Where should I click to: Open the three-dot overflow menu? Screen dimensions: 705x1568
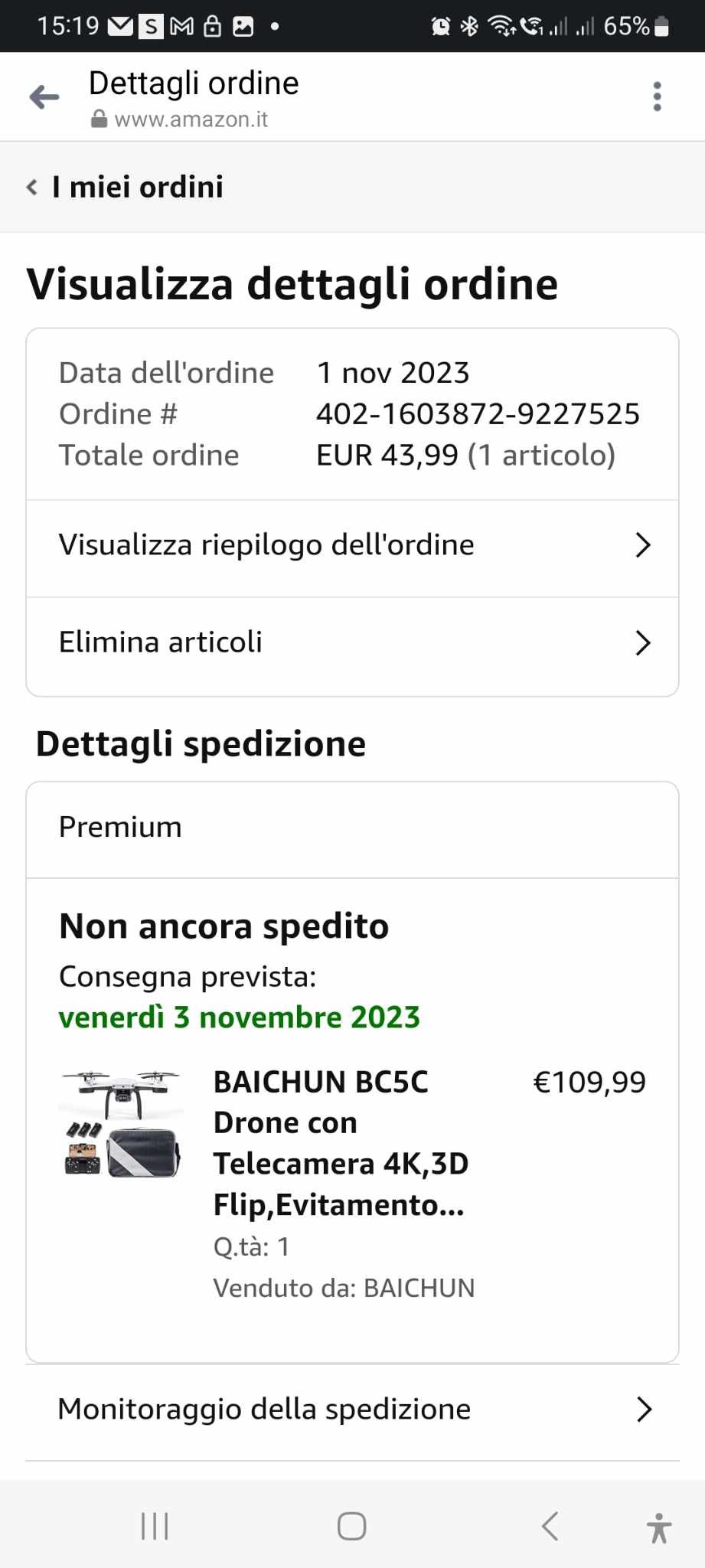pyautogui.click(x=657, y=96)
